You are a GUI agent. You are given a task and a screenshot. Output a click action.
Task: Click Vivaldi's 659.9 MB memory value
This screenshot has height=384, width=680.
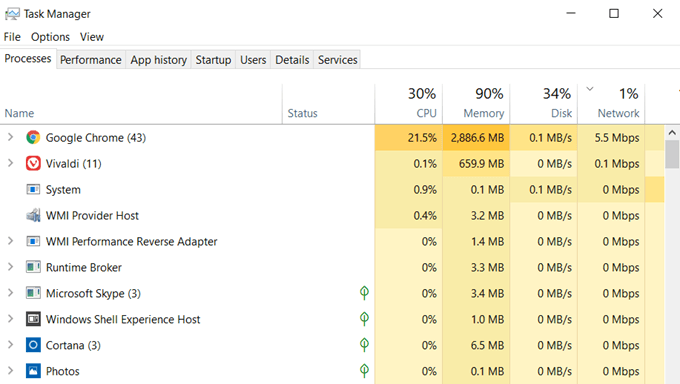tap(481, 164)
